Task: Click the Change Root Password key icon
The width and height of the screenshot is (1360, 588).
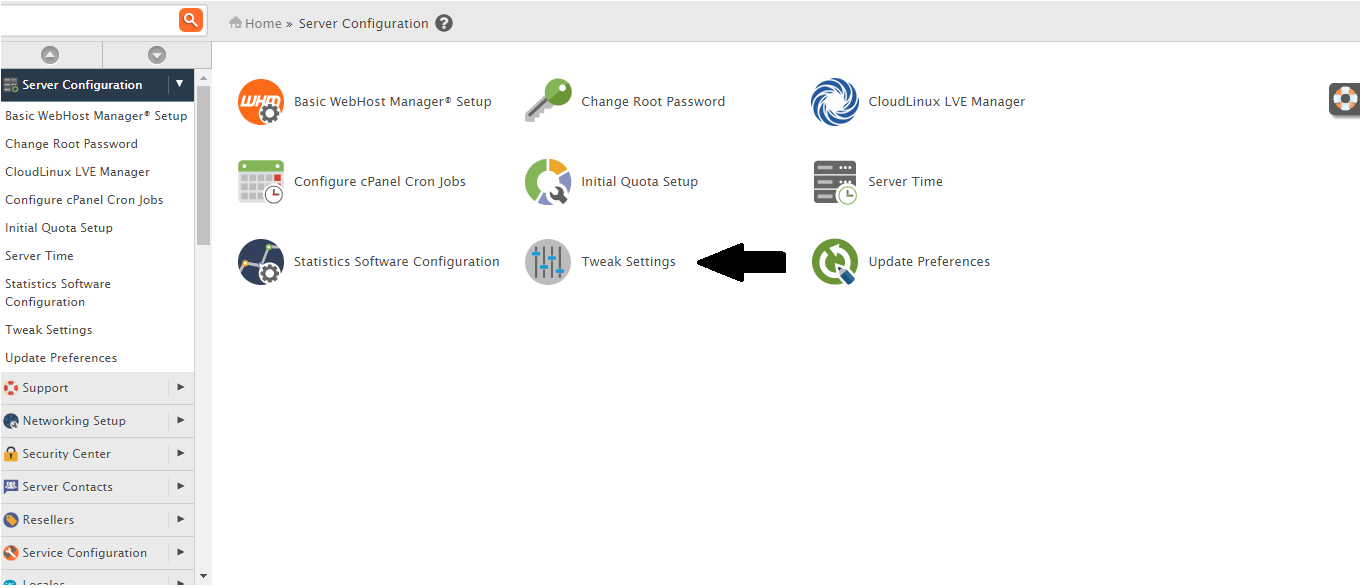Action: [548, 101]
